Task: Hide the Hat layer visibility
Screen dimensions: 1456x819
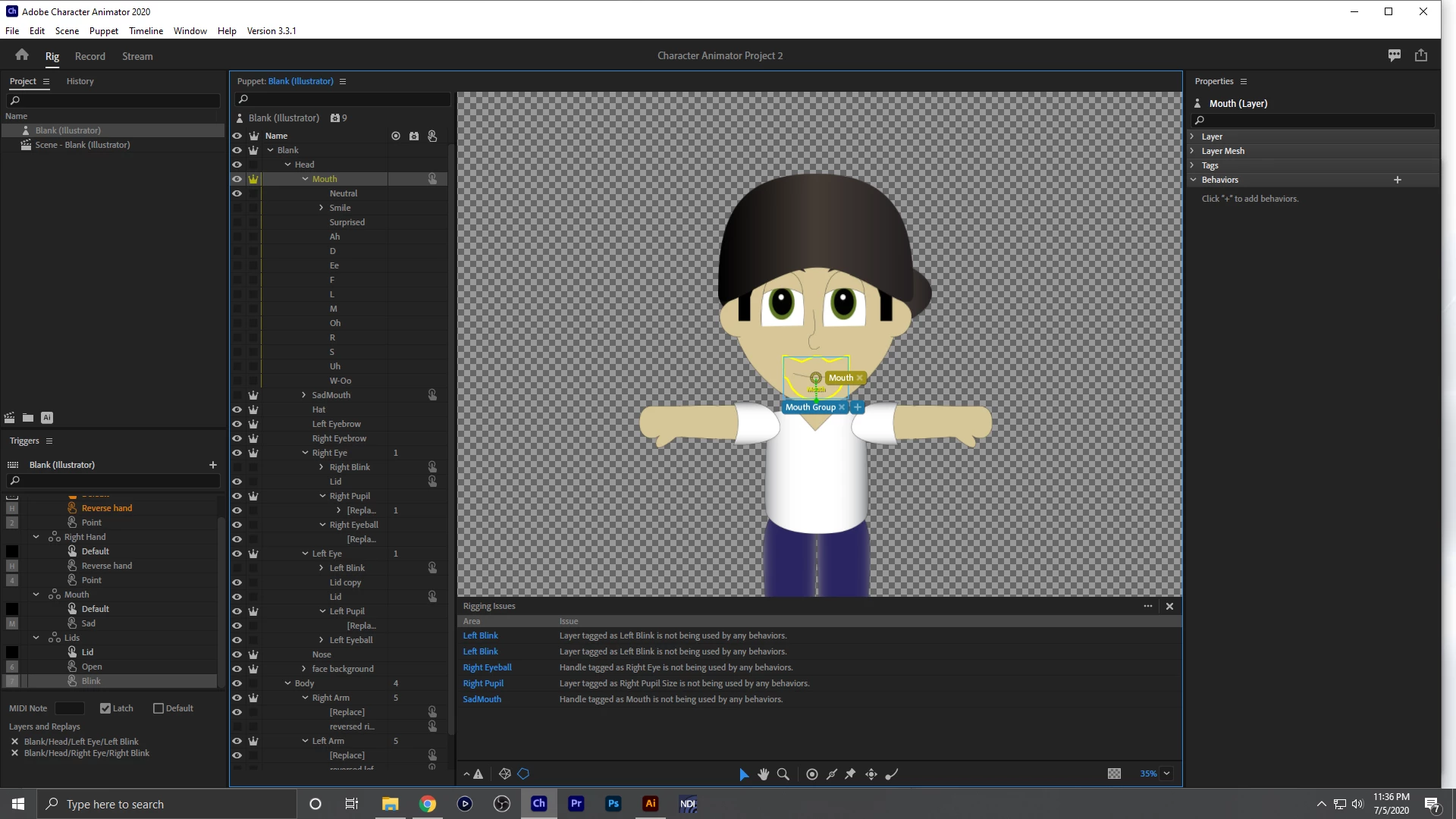Action: coord(237,409)
